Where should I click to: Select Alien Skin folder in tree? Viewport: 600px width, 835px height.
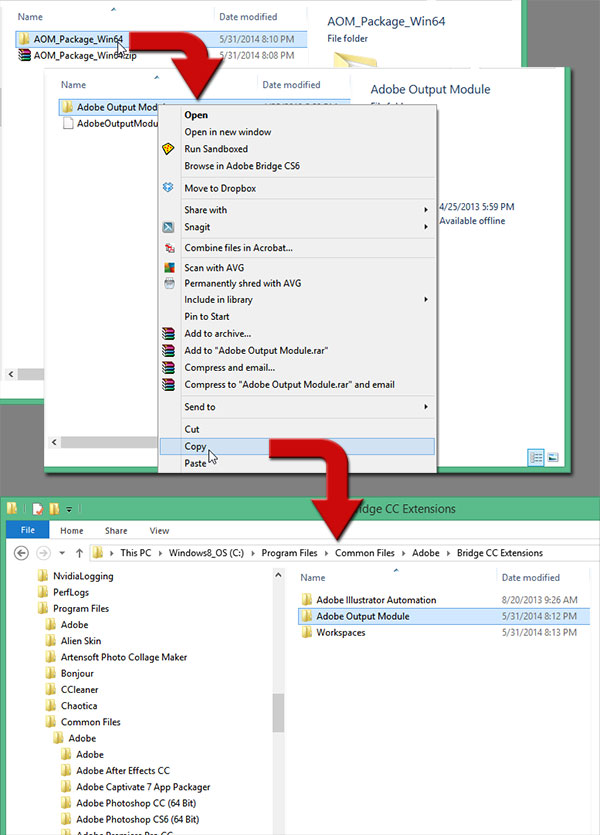coord(81,641)
